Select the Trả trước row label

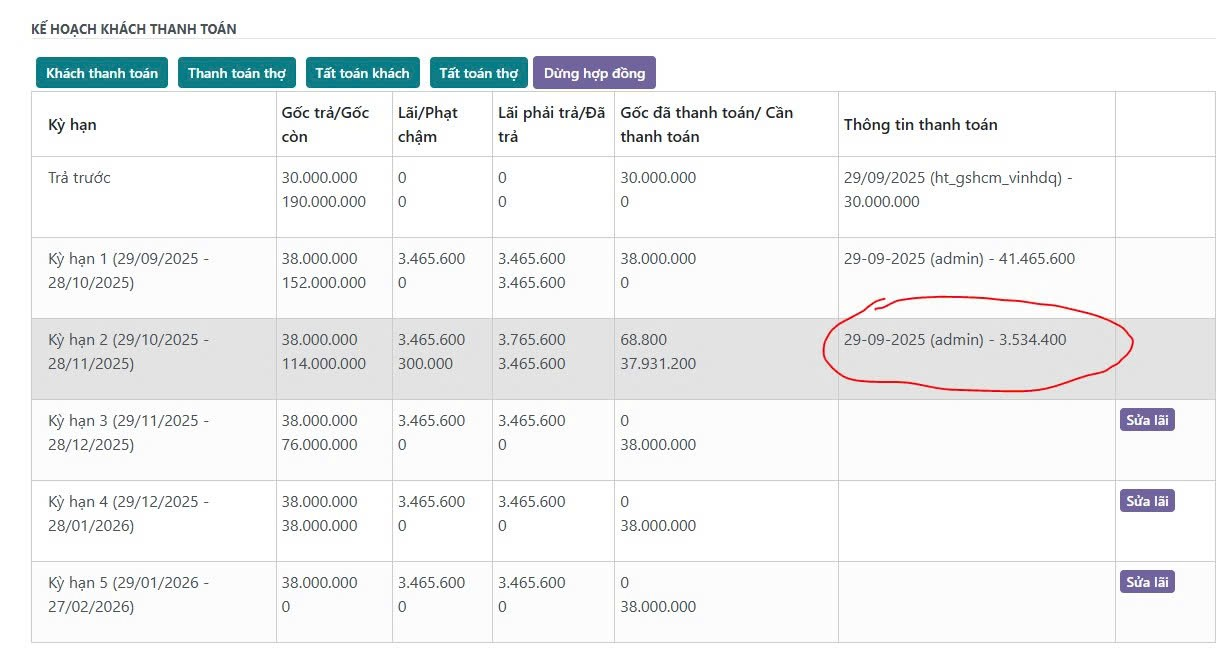79,178
